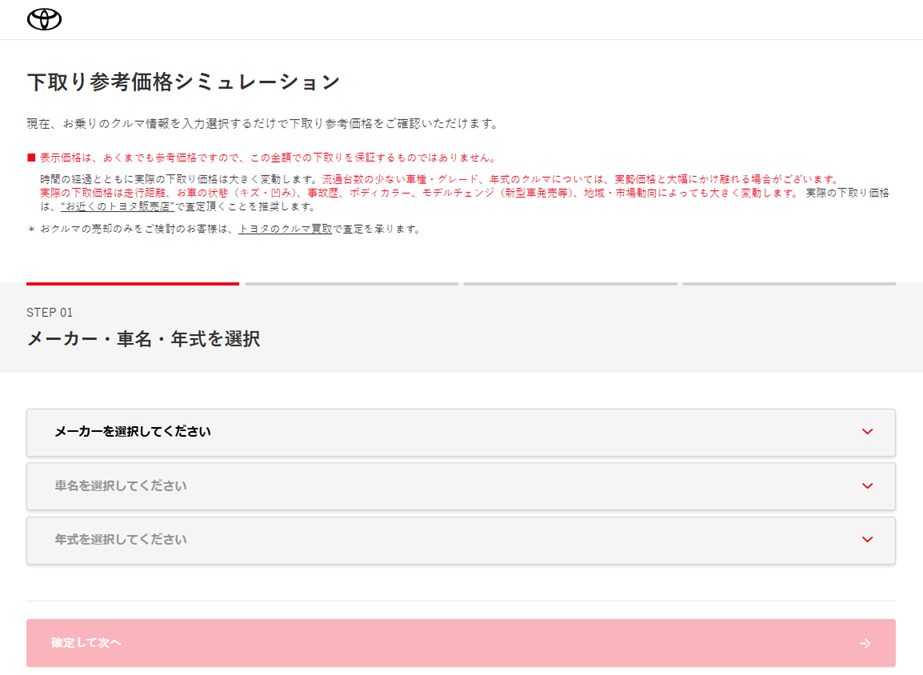Click the 現在、お乗りのクルマ情報 intro sentence
923x675 pixels.
pyautogui.click(x=262, y=124)
